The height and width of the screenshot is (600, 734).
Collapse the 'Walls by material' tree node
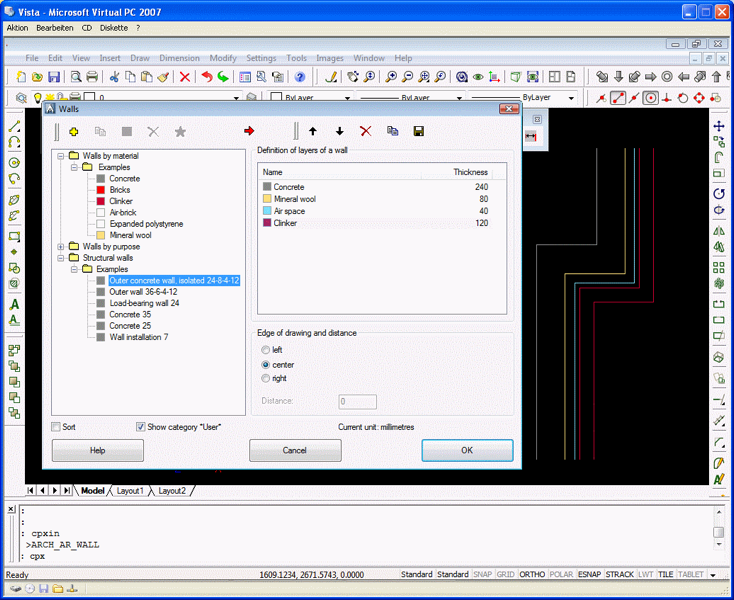pos(60,156)
